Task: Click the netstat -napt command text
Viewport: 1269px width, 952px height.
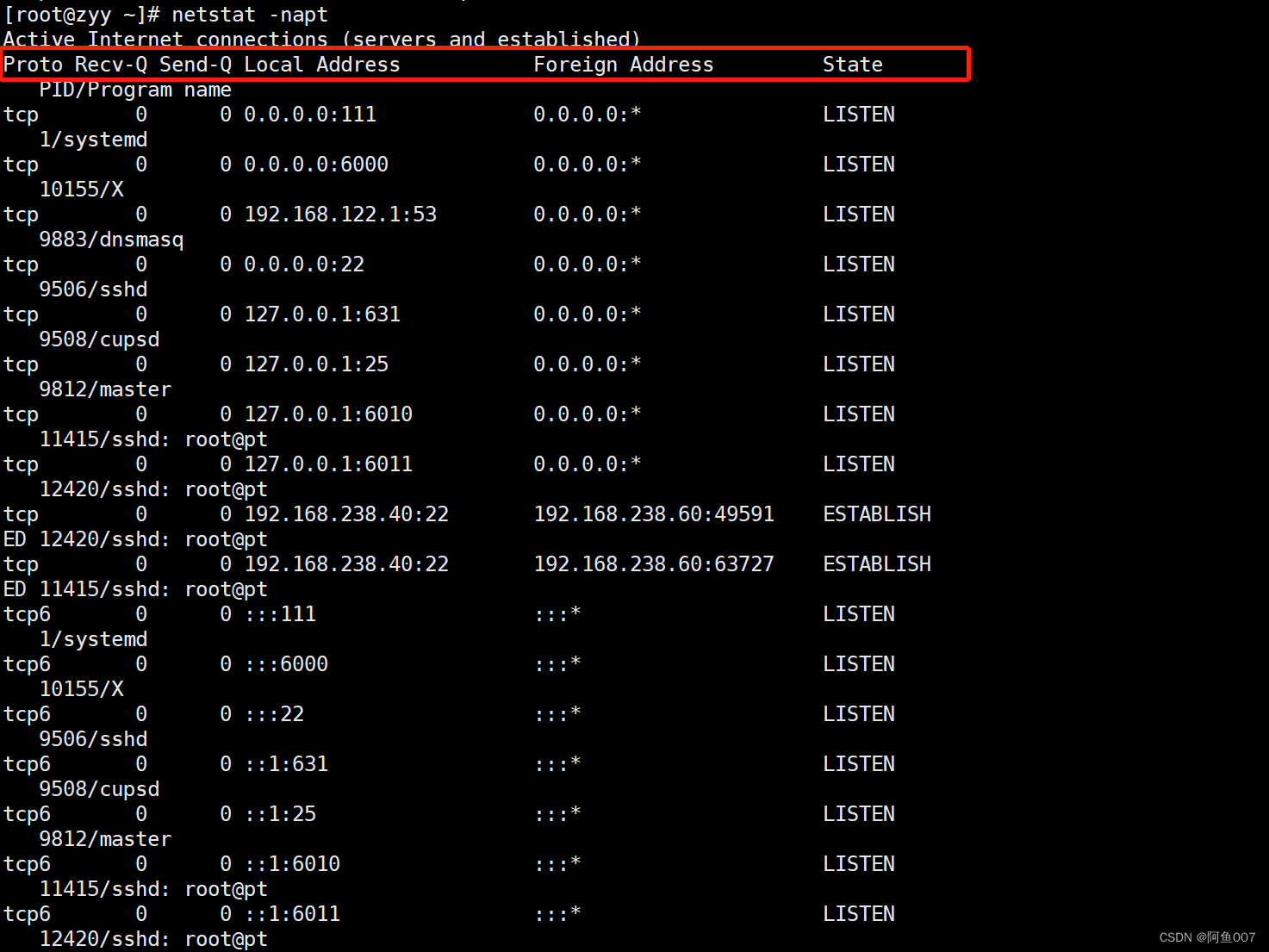Action: click(247, 14)
